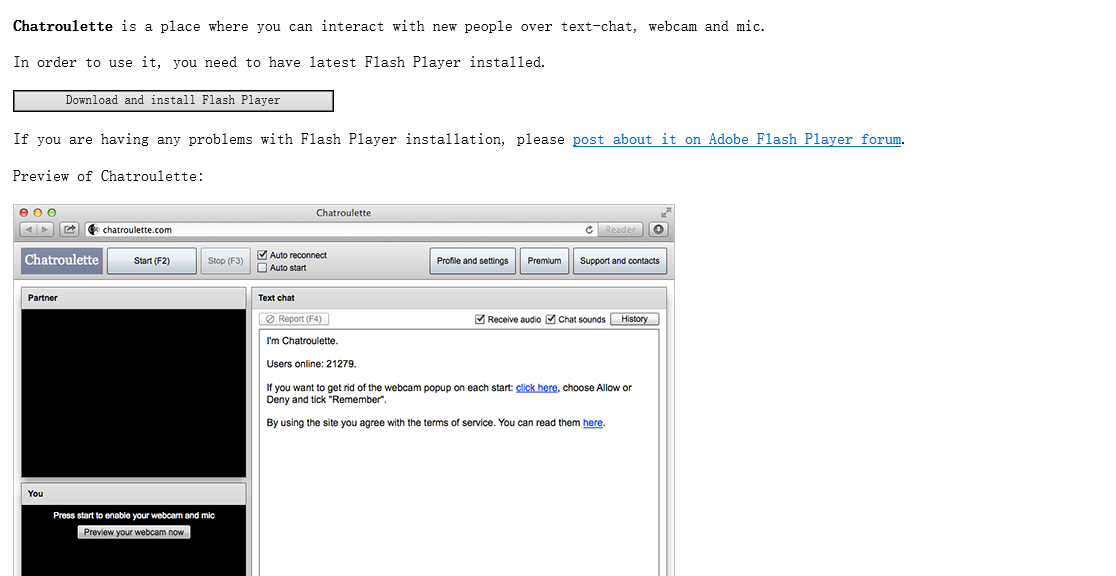This screenshot has height=576, width=1116.
Task: Click the fullscreen arrows icon in title bar
Action: coord(665,212)
